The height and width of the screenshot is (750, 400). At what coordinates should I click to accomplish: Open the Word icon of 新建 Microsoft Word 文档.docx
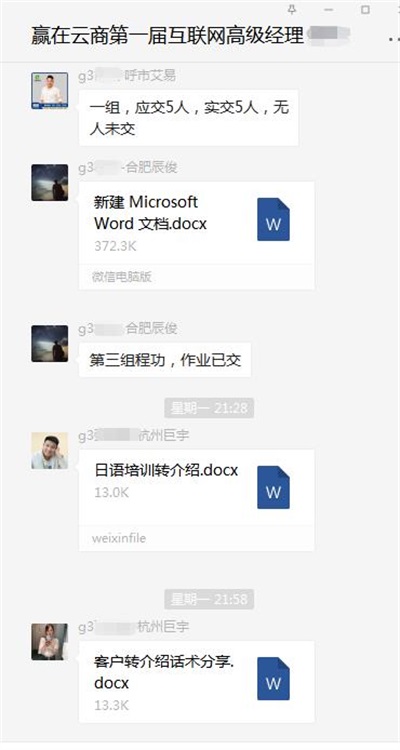point(273,219)
